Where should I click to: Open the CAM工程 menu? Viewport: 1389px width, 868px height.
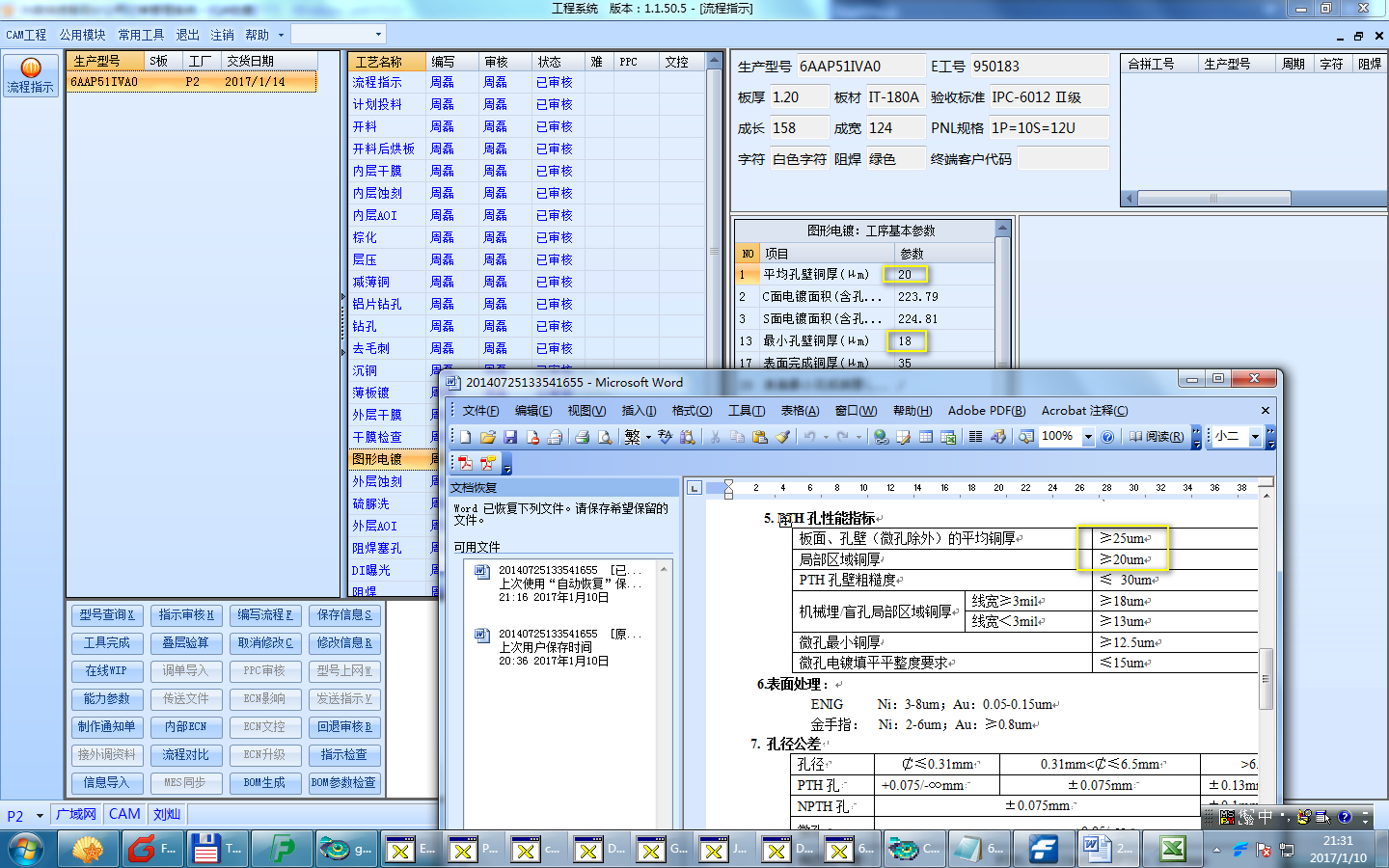(26, 35)
